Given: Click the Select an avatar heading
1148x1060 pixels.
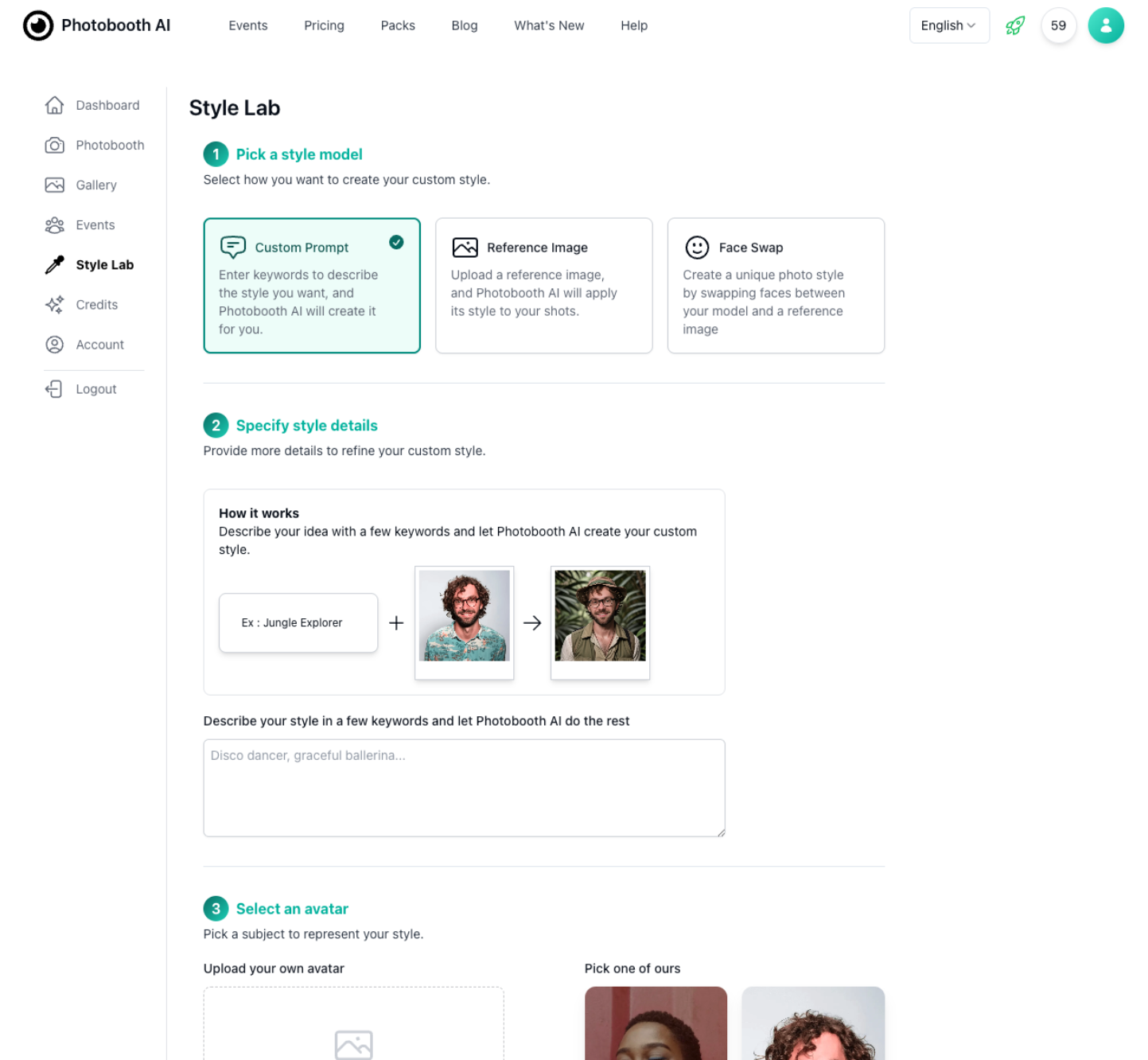Looking at the screenshot, I should 292,909.
